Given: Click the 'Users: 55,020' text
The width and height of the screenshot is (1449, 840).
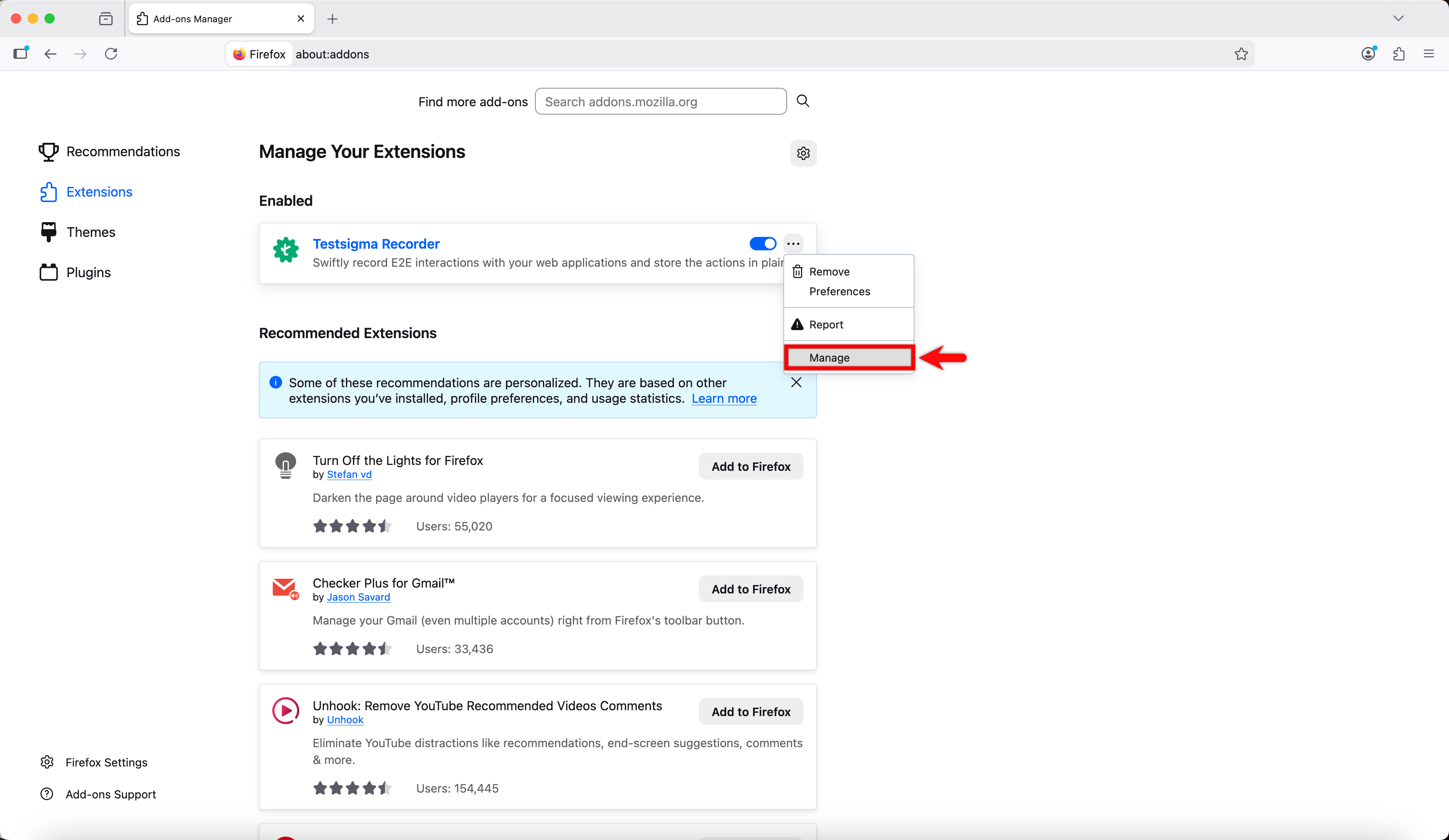Looking at the screenshot, I should [x=454, y=526].
